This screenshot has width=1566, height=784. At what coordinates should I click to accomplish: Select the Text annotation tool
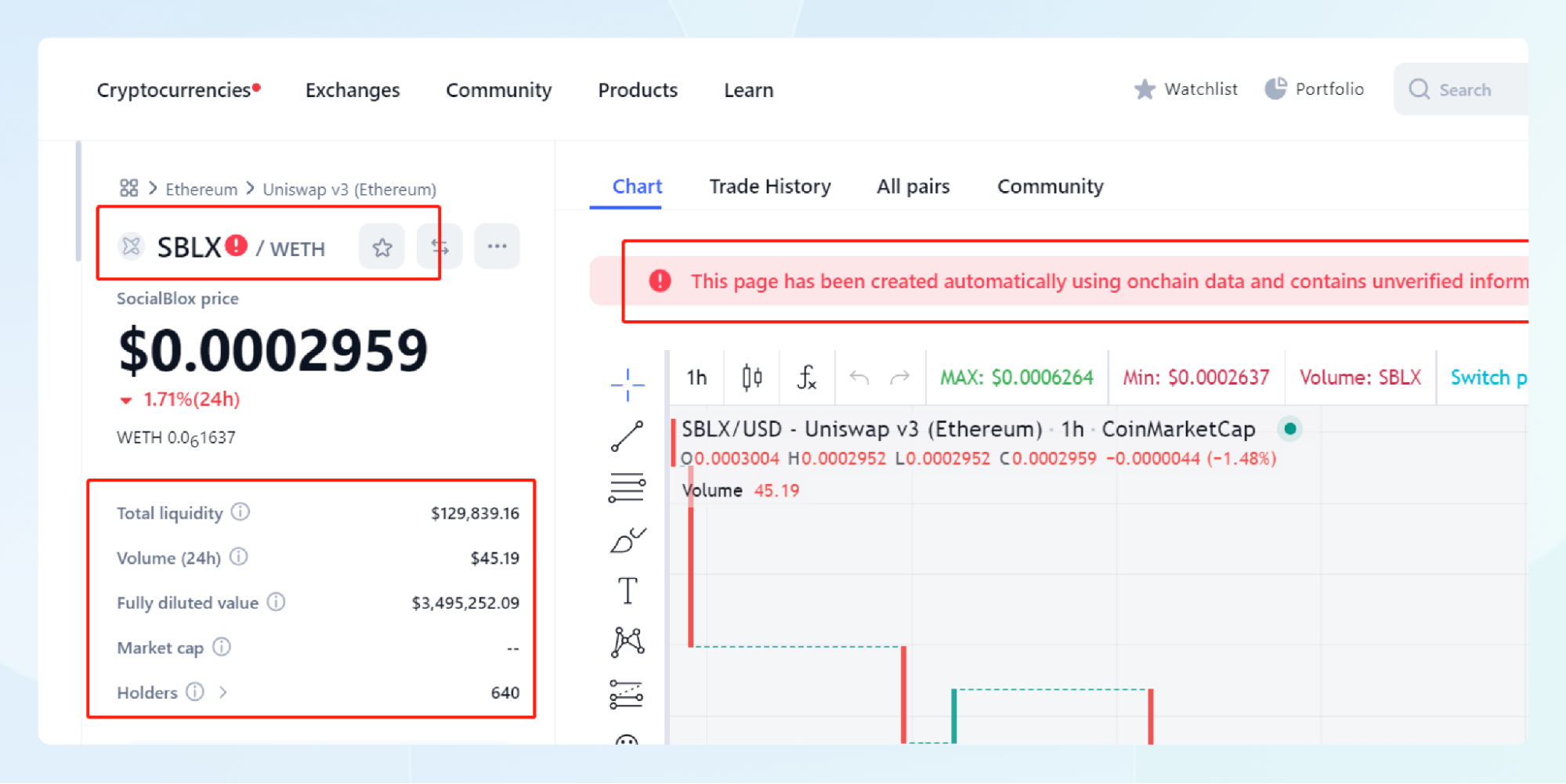coord(627,591)
